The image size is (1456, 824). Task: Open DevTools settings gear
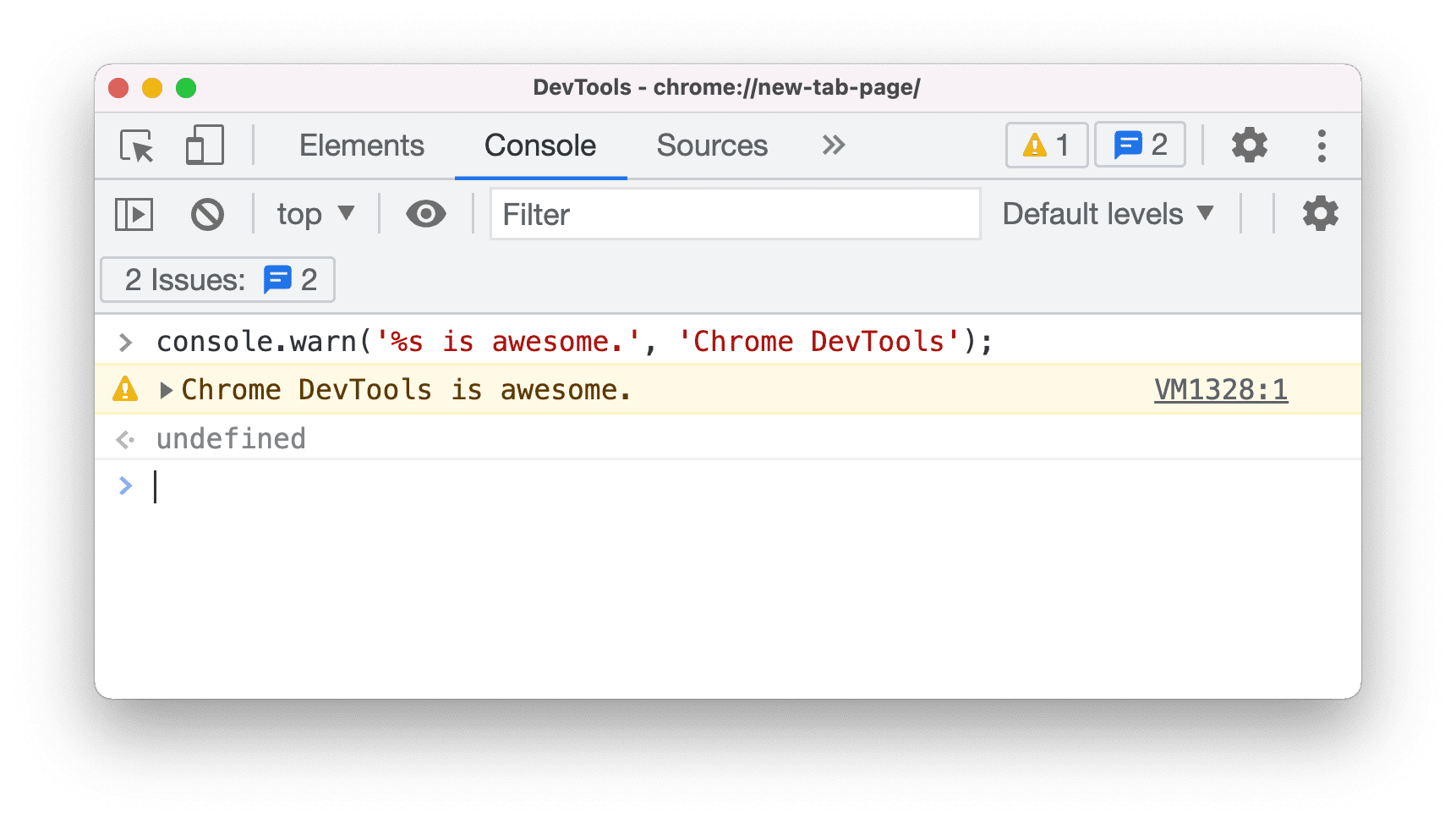click(x=1250, y=145)
